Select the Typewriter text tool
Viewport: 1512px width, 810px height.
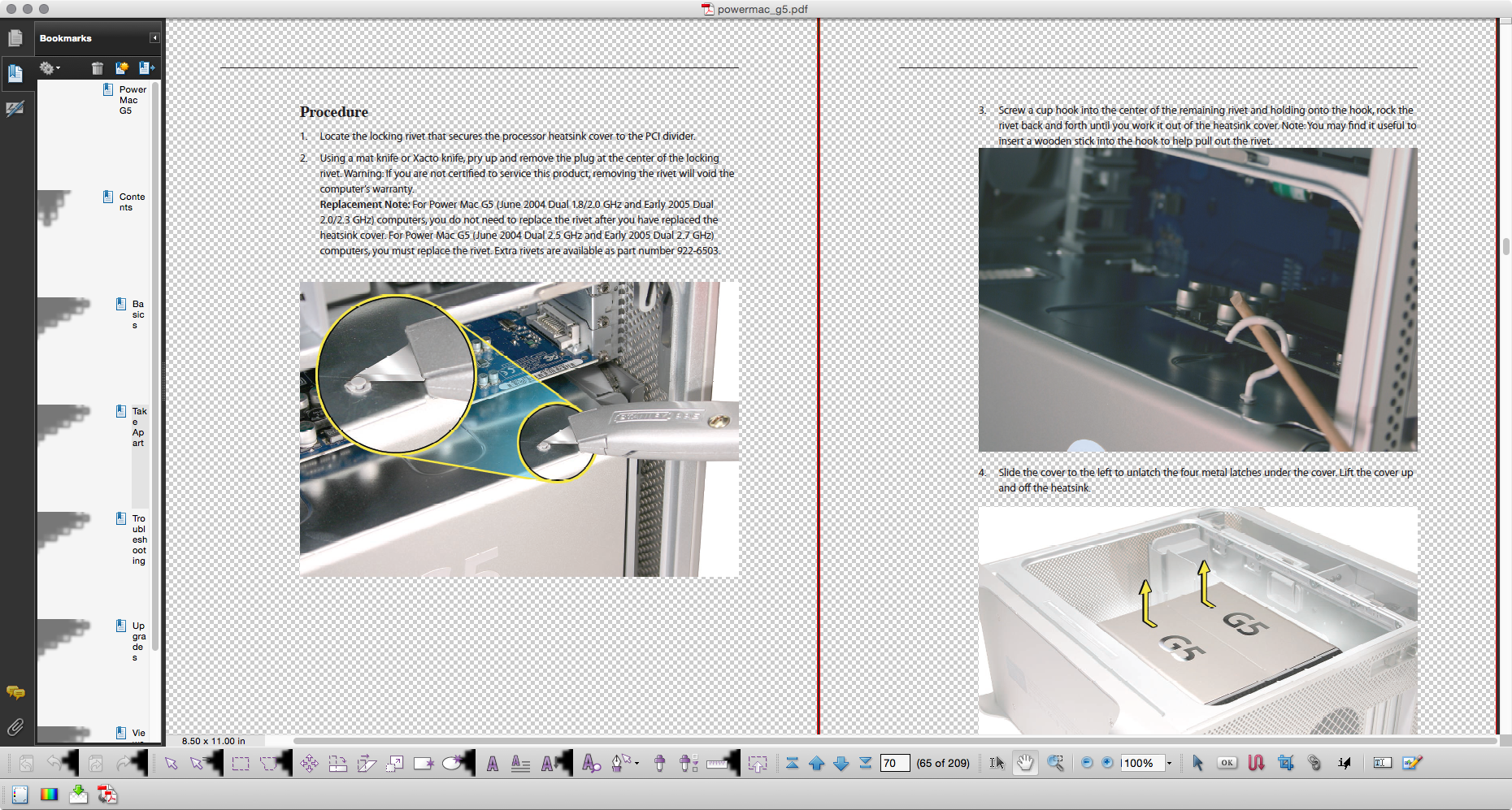1382,763
